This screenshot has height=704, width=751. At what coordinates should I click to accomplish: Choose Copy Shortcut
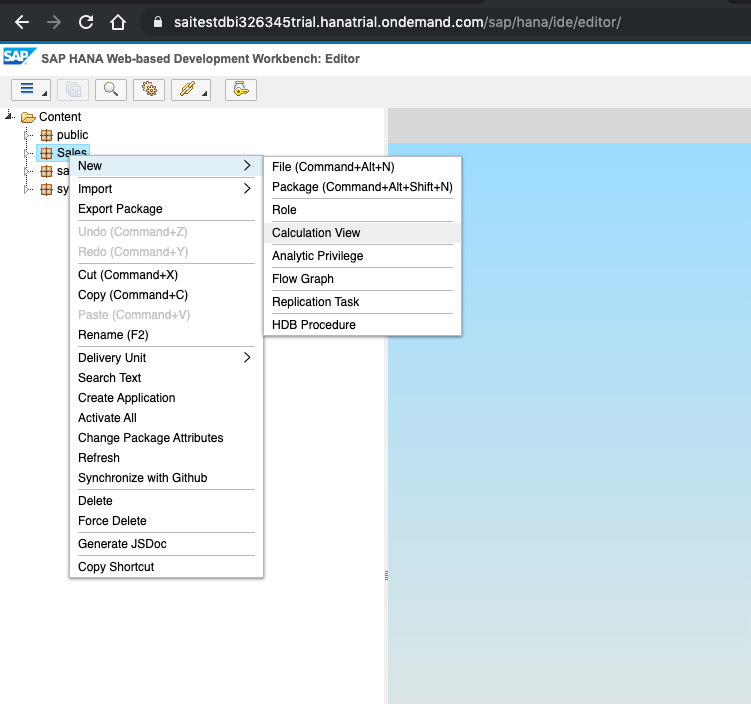(166, 567)
